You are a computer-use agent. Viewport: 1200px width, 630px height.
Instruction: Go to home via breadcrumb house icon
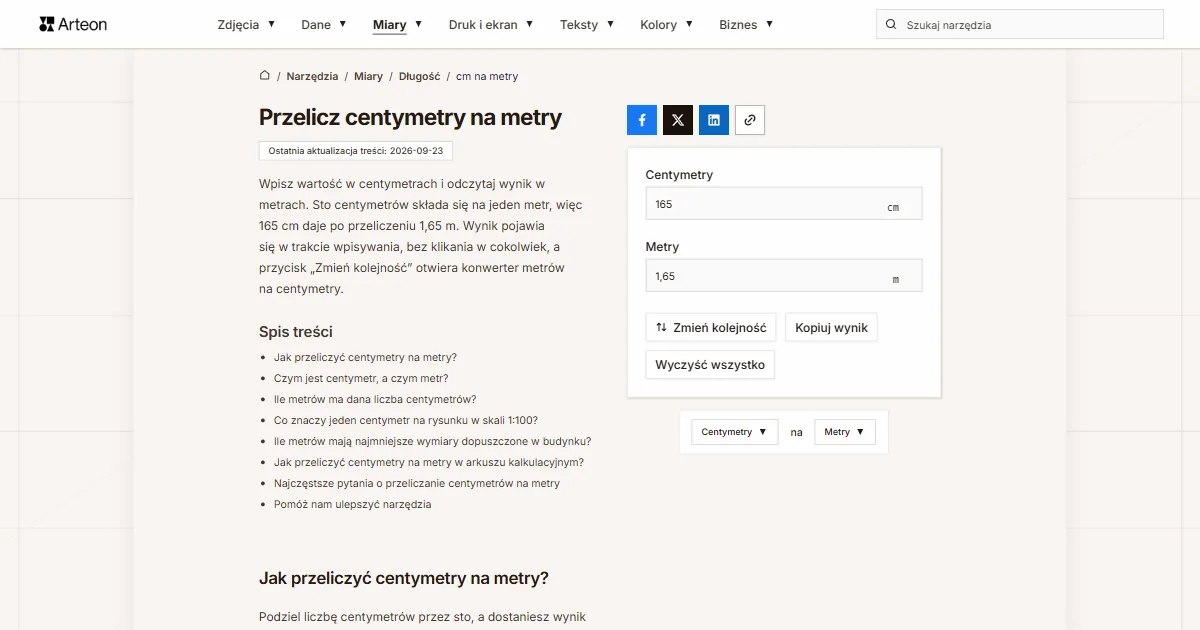(265, 75)
